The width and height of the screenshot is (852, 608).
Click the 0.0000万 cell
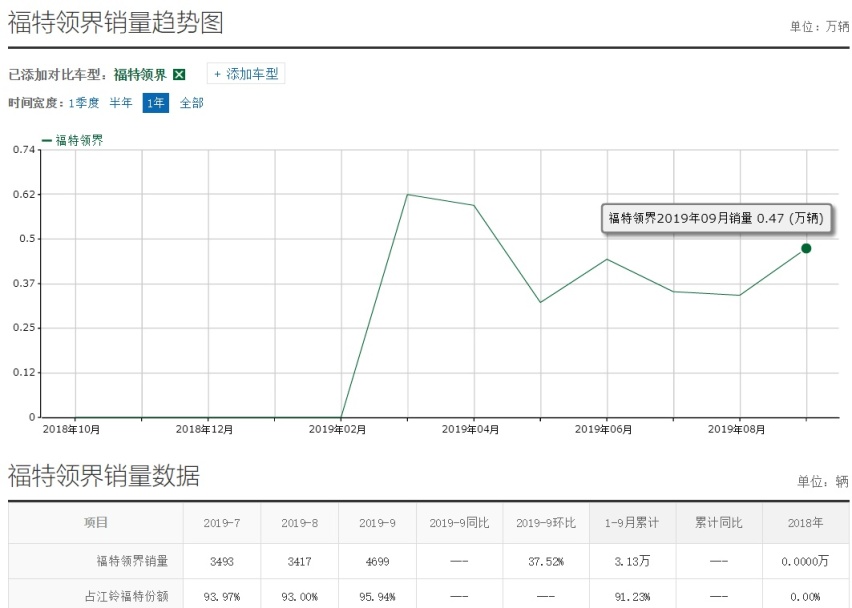pyautogui.click(x=805, y=561)
